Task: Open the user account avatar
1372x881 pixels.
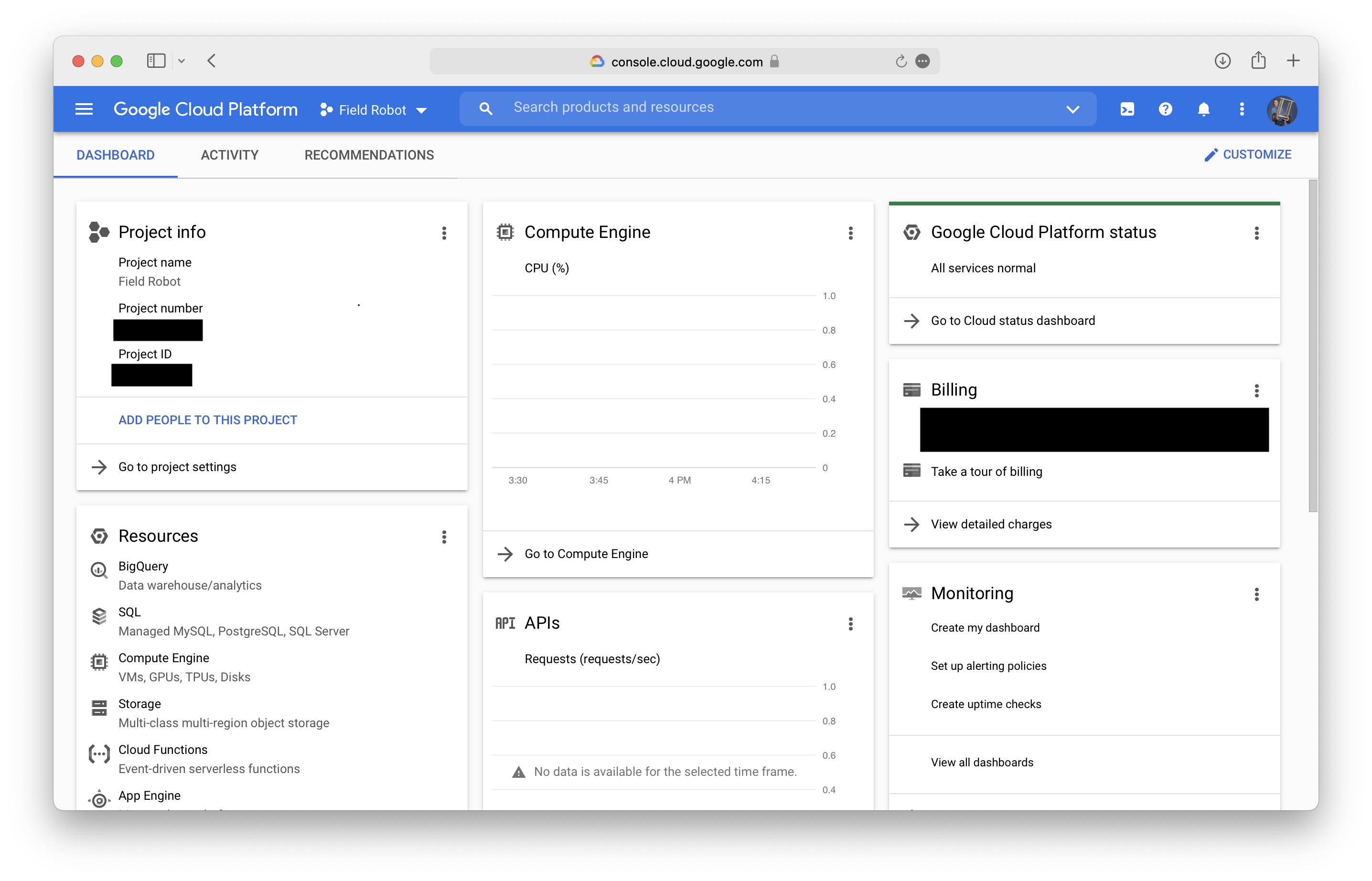Action: [x=1282, y=110]
